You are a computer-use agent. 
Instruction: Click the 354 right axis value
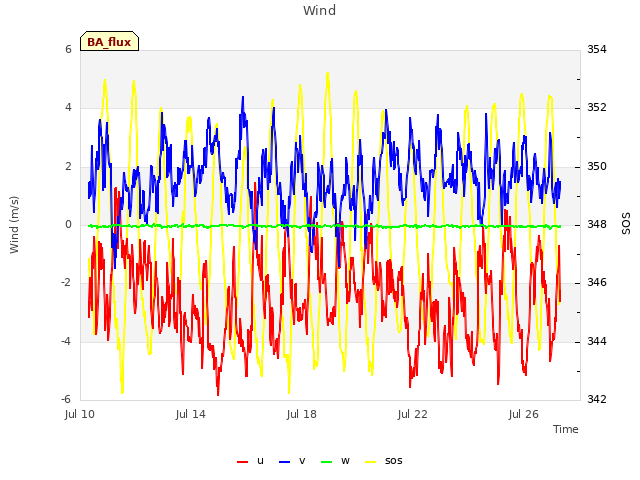(x=597, y=49)
